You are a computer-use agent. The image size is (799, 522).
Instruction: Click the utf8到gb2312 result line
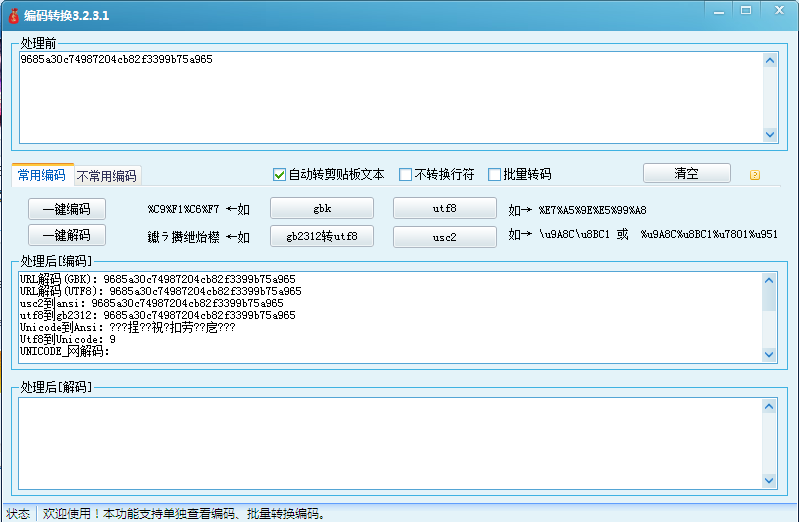point(157,315)
